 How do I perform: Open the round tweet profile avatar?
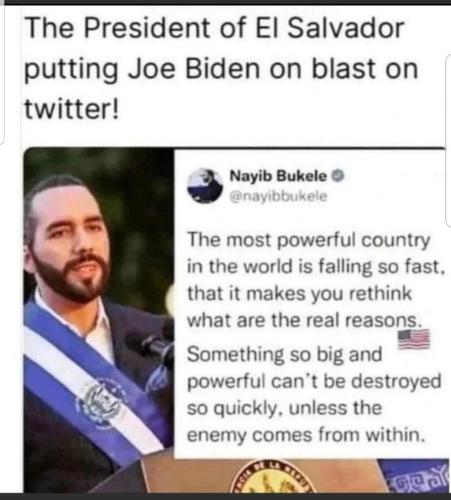(205, 185)
